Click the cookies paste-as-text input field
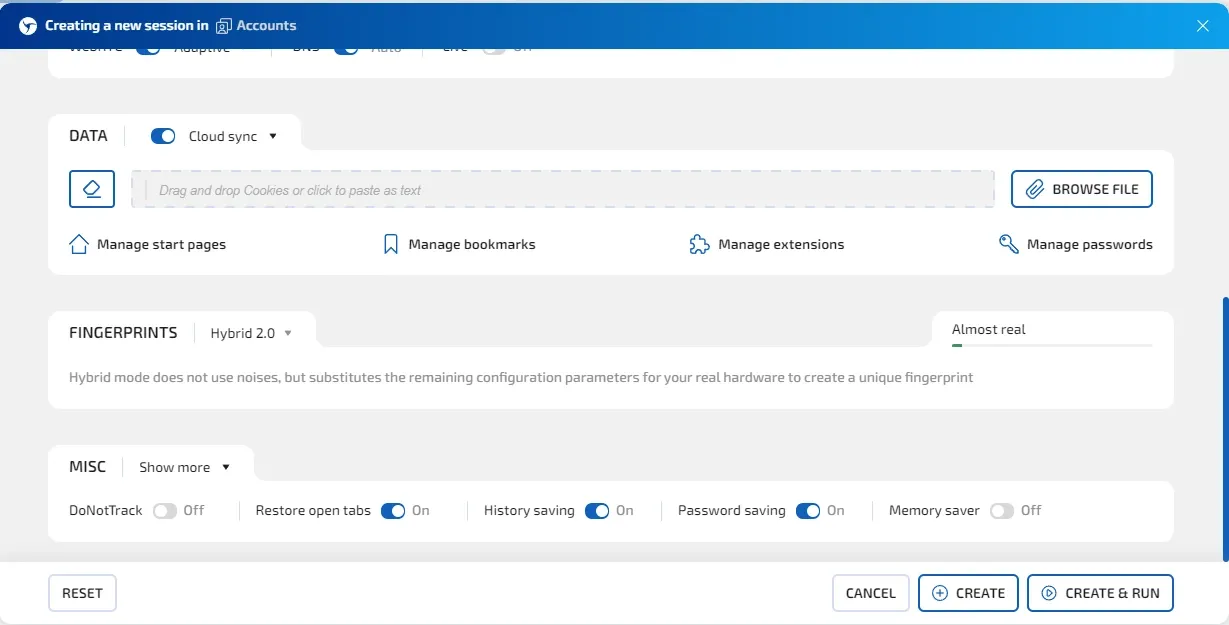The height and width of the screenshot is (625, 1229). coord(562,188)
